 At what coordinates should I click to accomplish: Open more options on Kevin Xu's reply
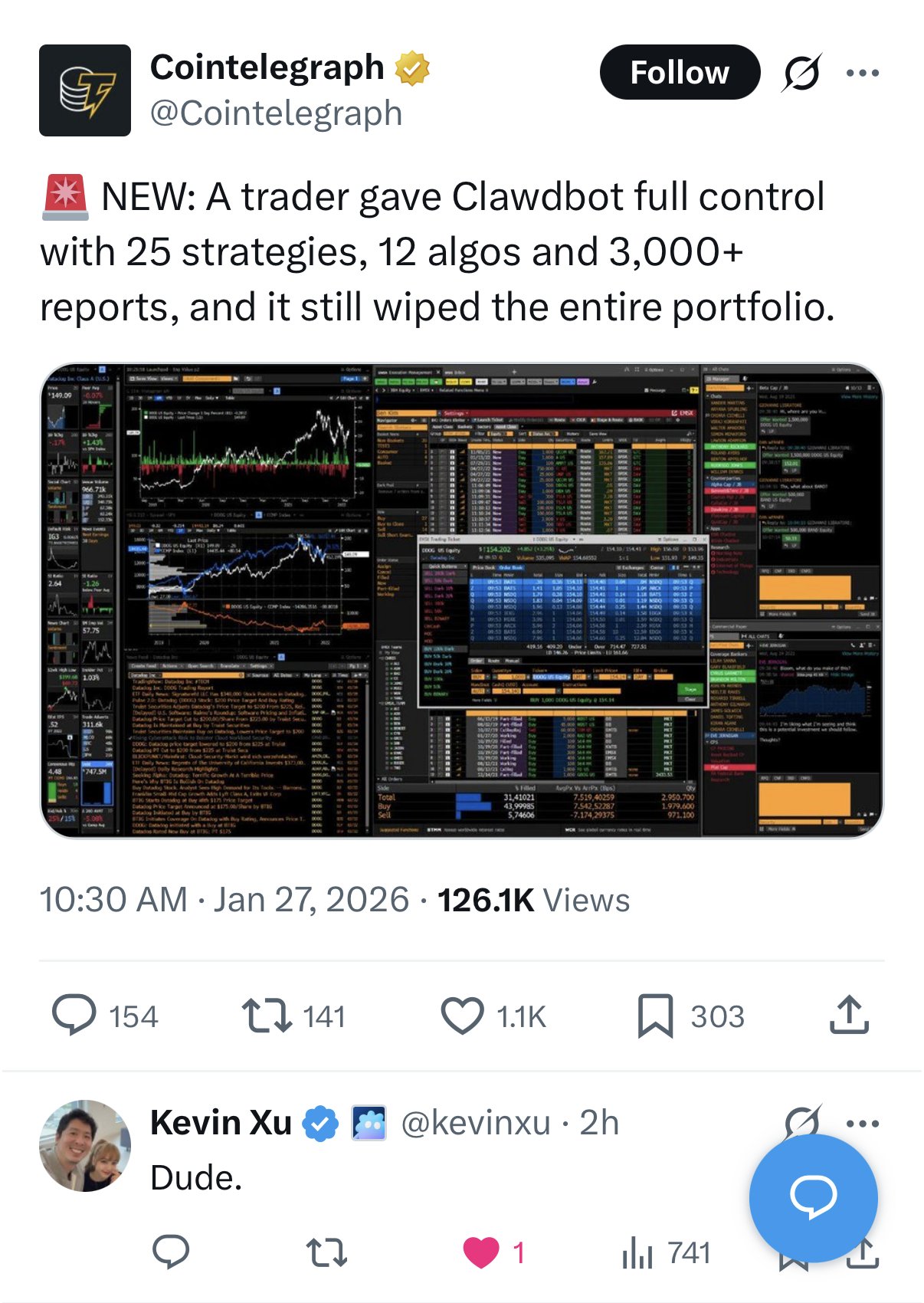pos(862,1123)
